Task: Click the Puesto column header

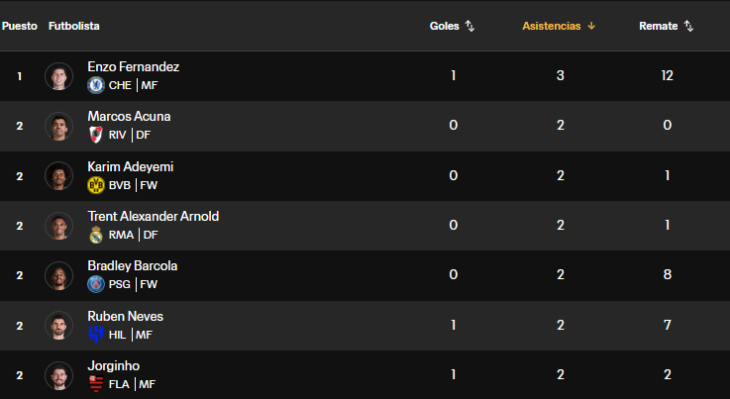Action: (20, 26)
